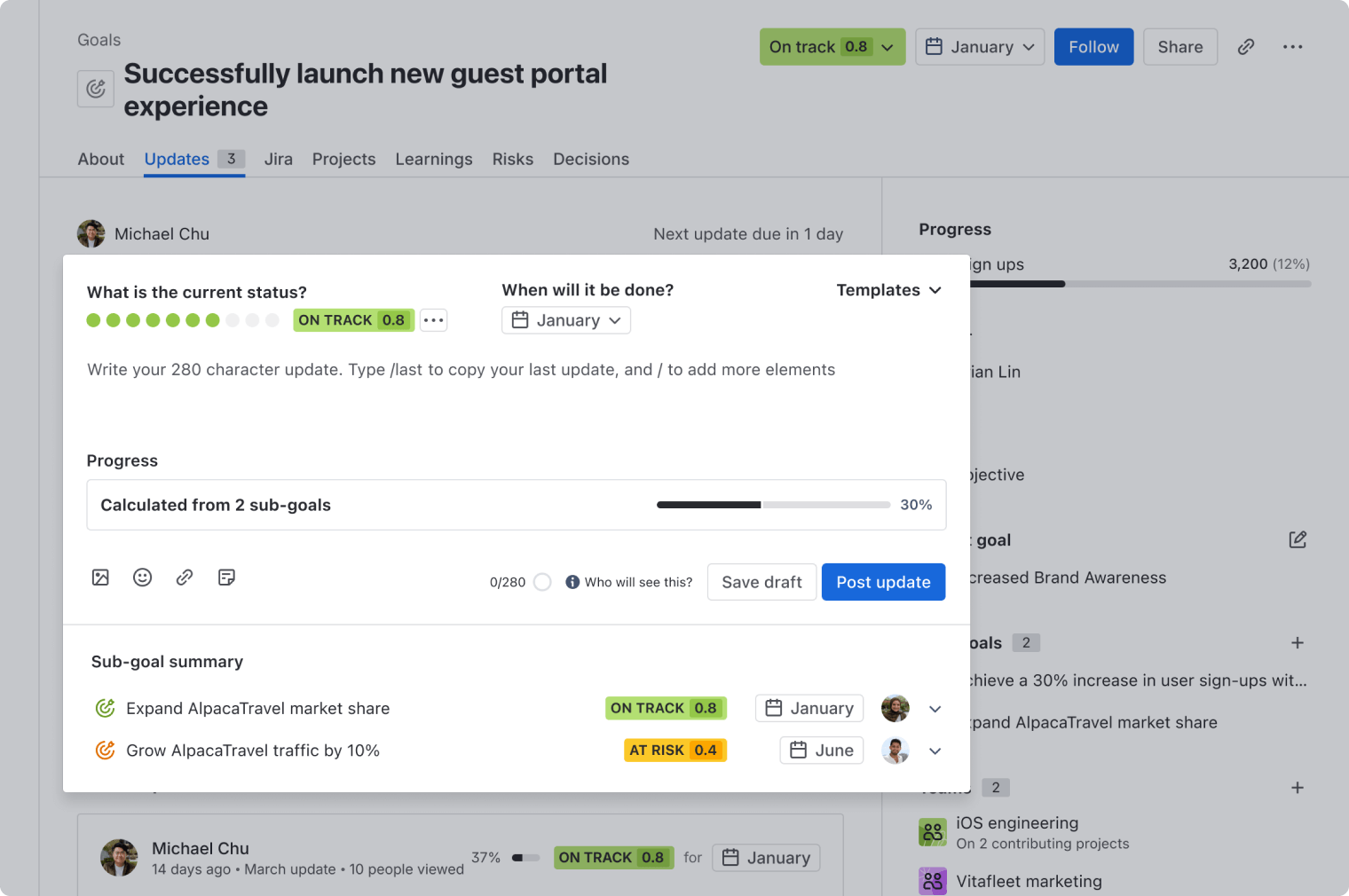Click the insert link icon in editor

pos(185,578)
